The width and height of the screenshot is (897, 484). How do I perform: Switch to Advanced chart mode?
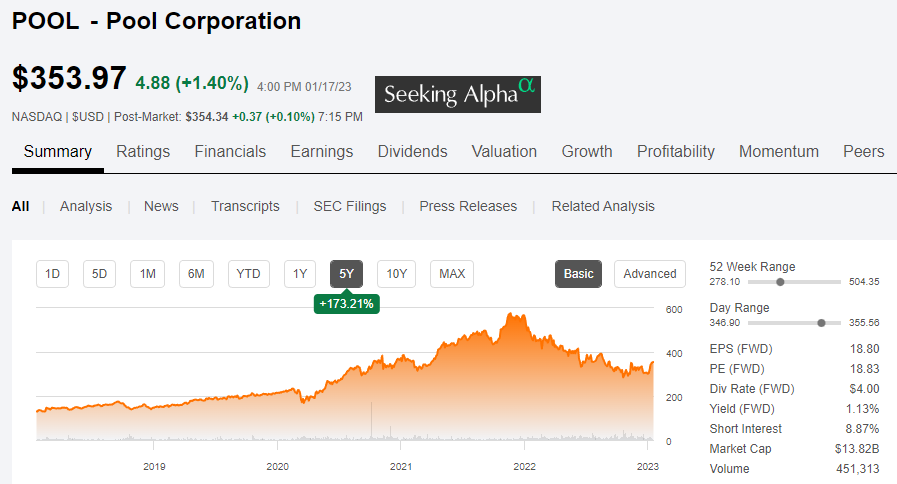pos(650,274)
